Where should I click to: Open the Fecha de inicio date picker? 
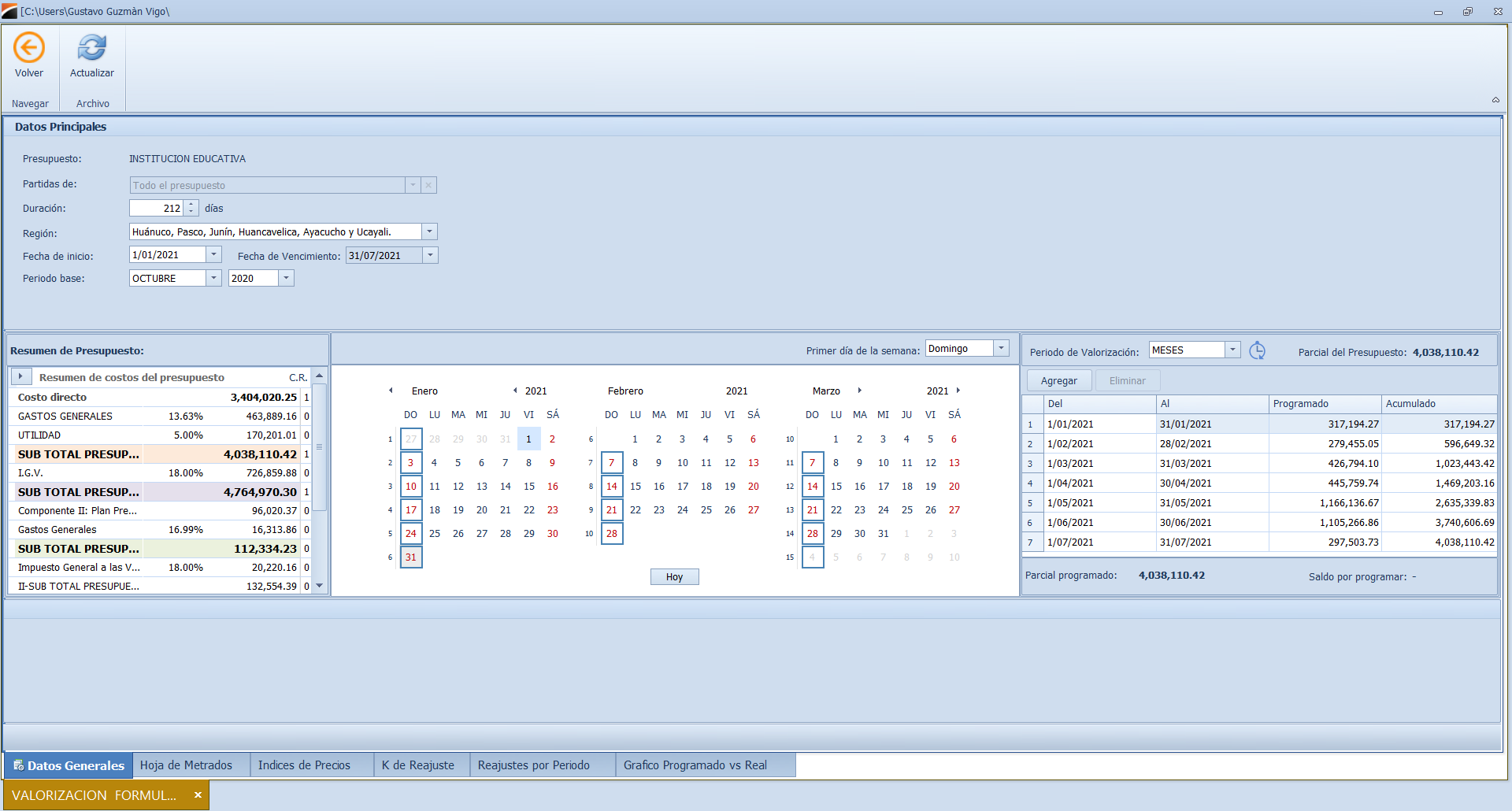(x=213, y=255)
